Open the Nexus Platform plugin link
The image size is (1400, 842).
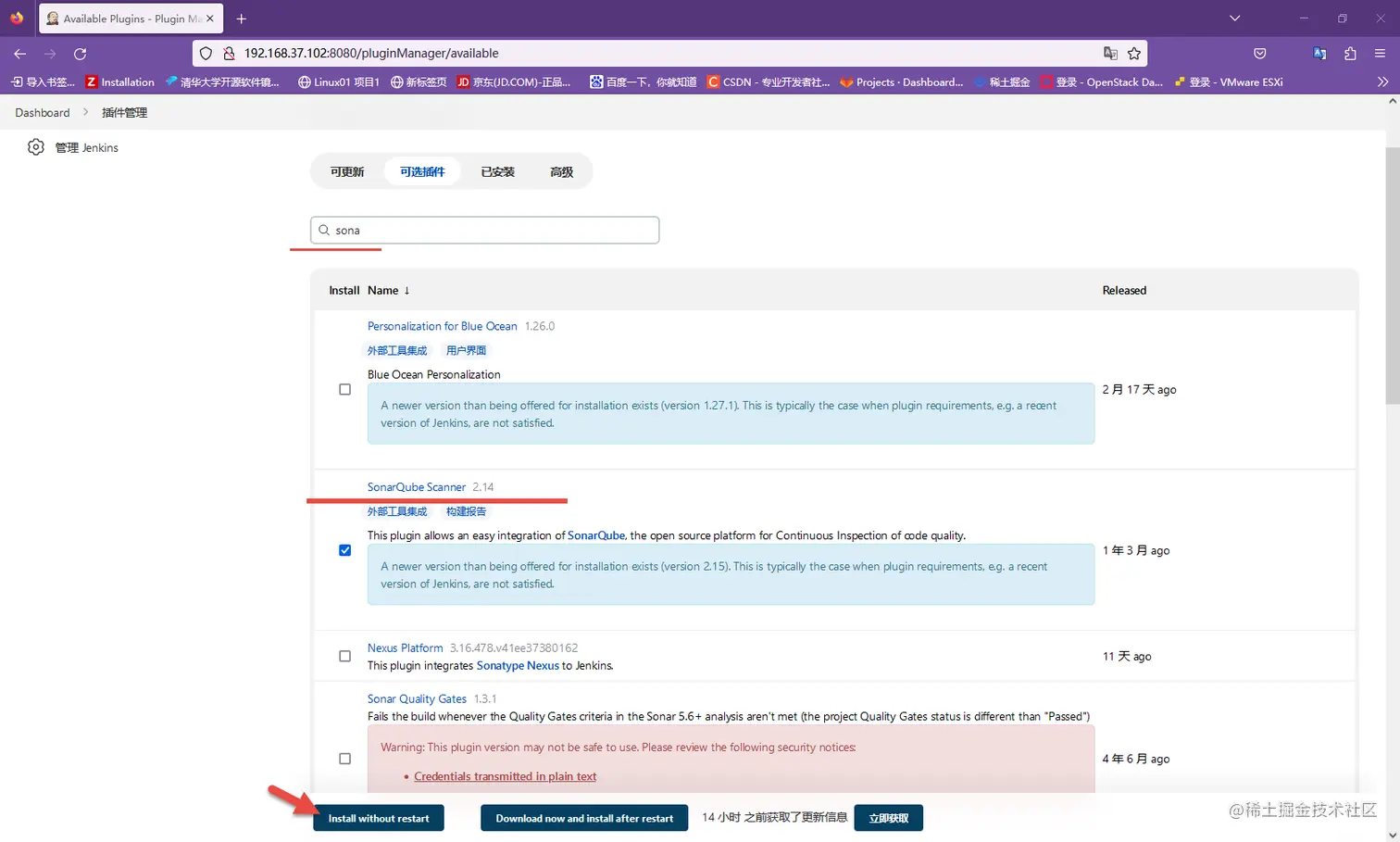click(x=405, y=647)
